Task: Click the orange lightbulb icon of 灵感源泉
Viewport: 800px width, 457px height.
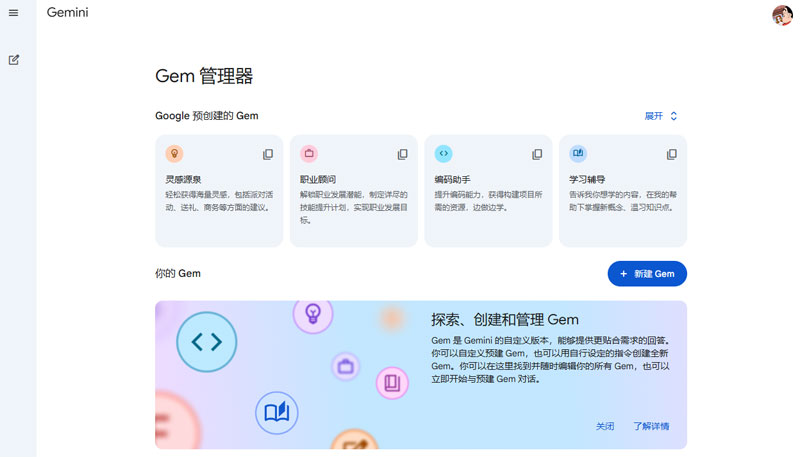Action: [x=174, y=154]
